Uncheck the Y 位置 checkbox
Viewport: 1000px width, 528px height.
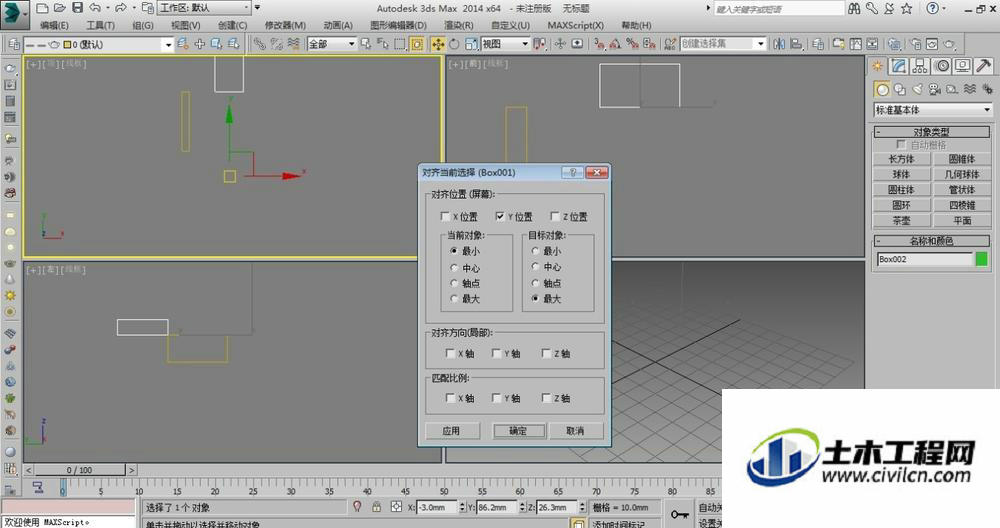(500, 217)
